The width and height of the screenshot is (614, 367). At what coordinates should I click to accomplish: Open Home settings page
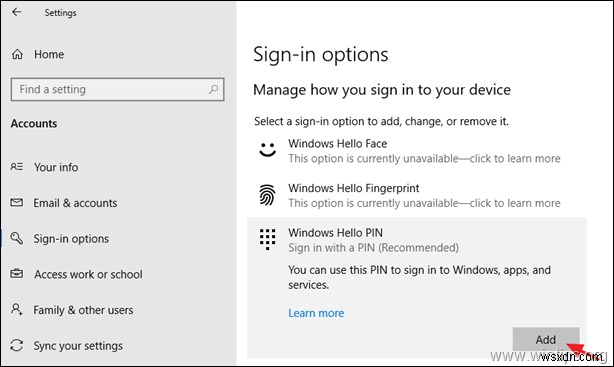[x=49, y=54]
